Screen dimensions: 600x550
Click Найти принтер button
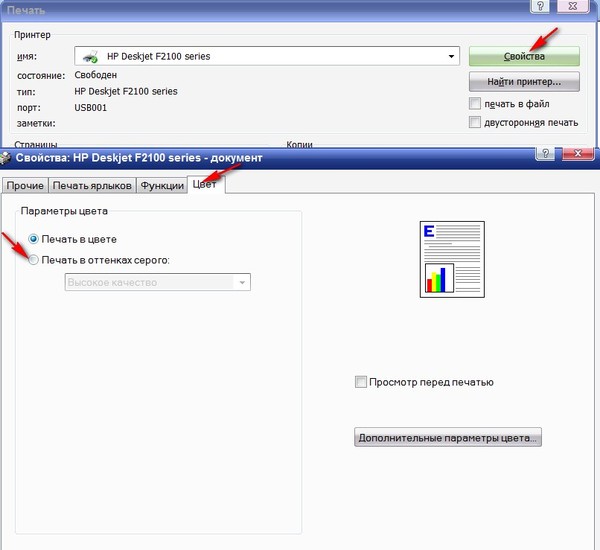[524, 82]
